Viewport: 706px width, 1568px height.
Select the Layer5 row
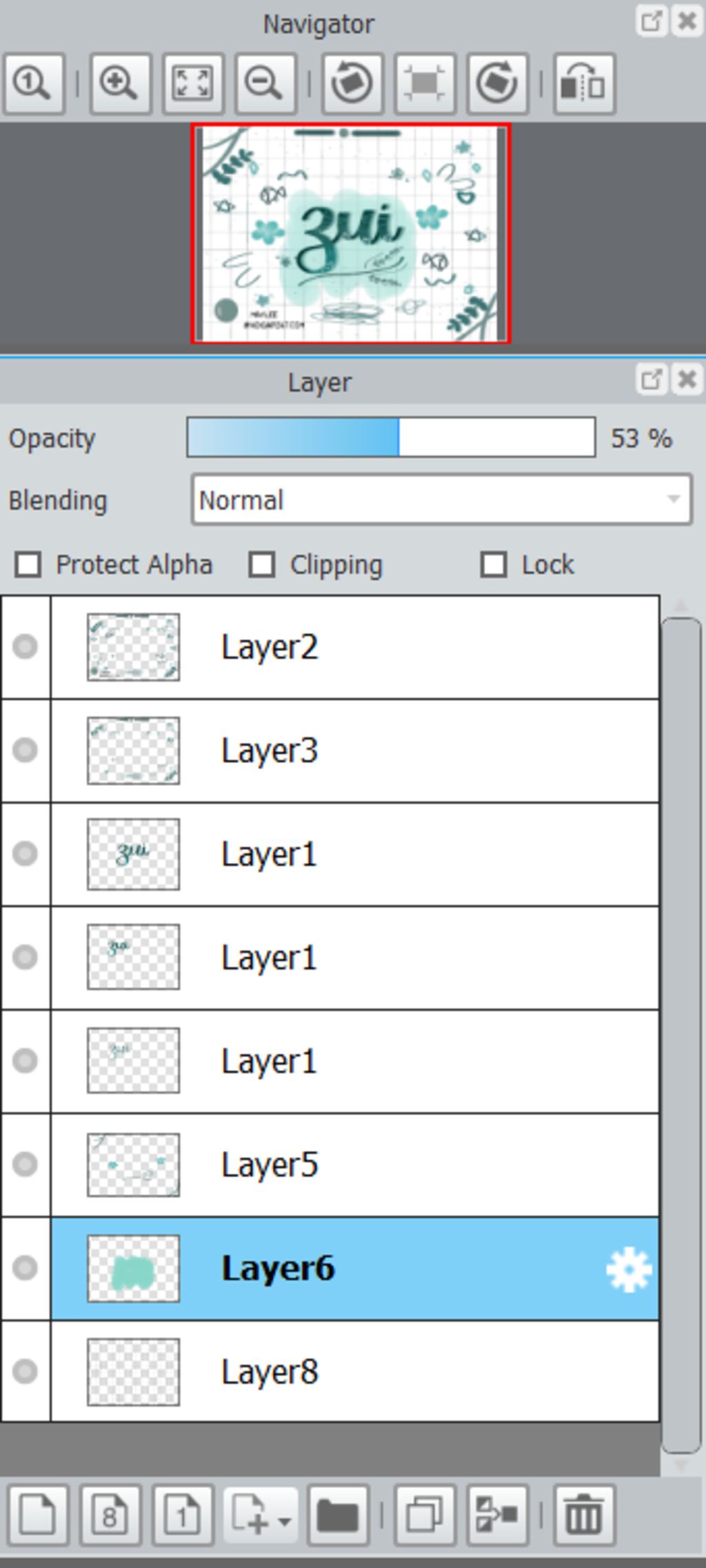(354, 1165)
